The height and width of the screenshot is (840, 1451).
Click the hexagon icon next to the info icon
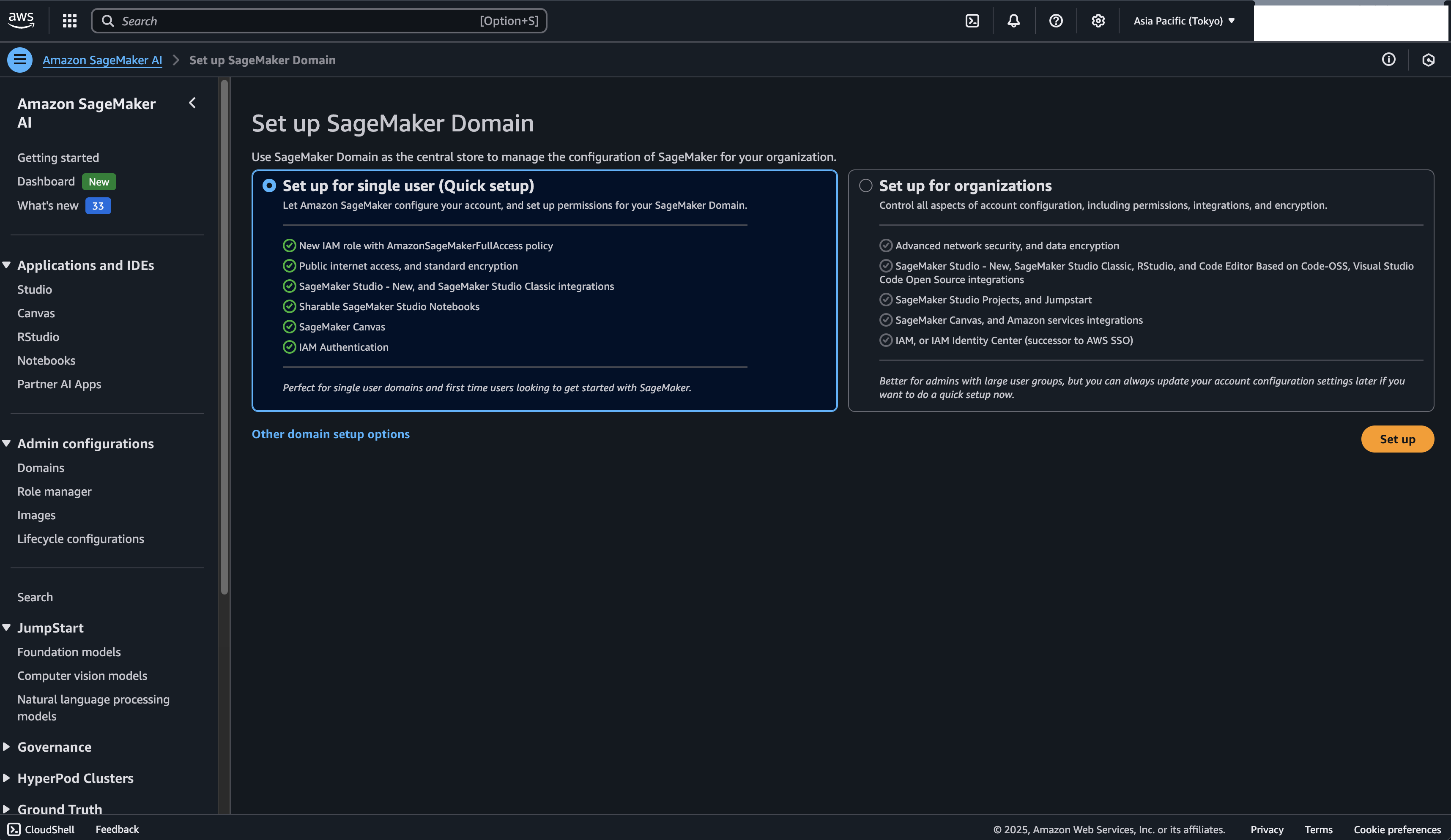(x=1428, y=60)
